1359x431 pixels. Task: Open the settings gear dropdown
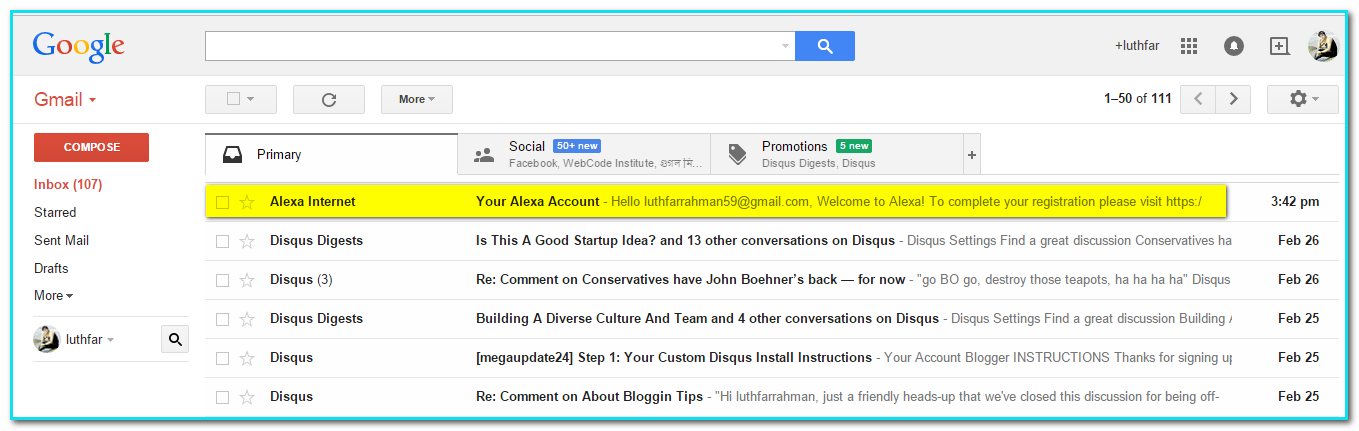pyautogui.click(x=1302, y=99)
